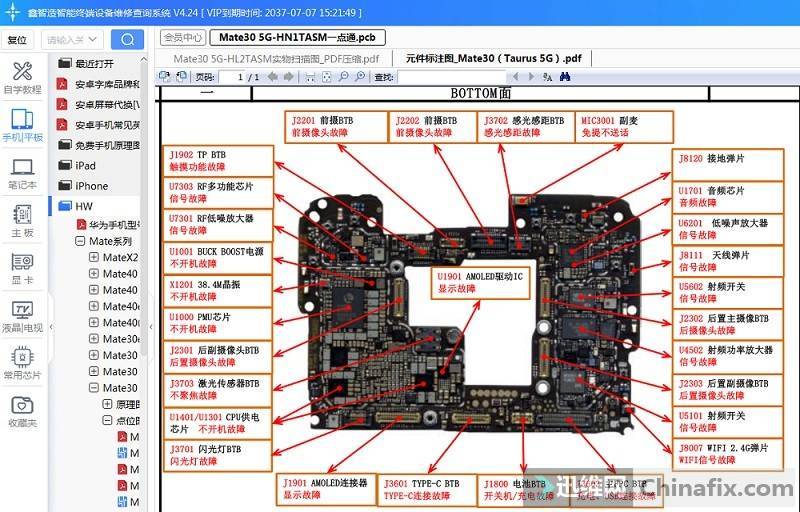Switch to Mate30 5G-HN1TASM一点通.pcb tab

tap(298, 38)
